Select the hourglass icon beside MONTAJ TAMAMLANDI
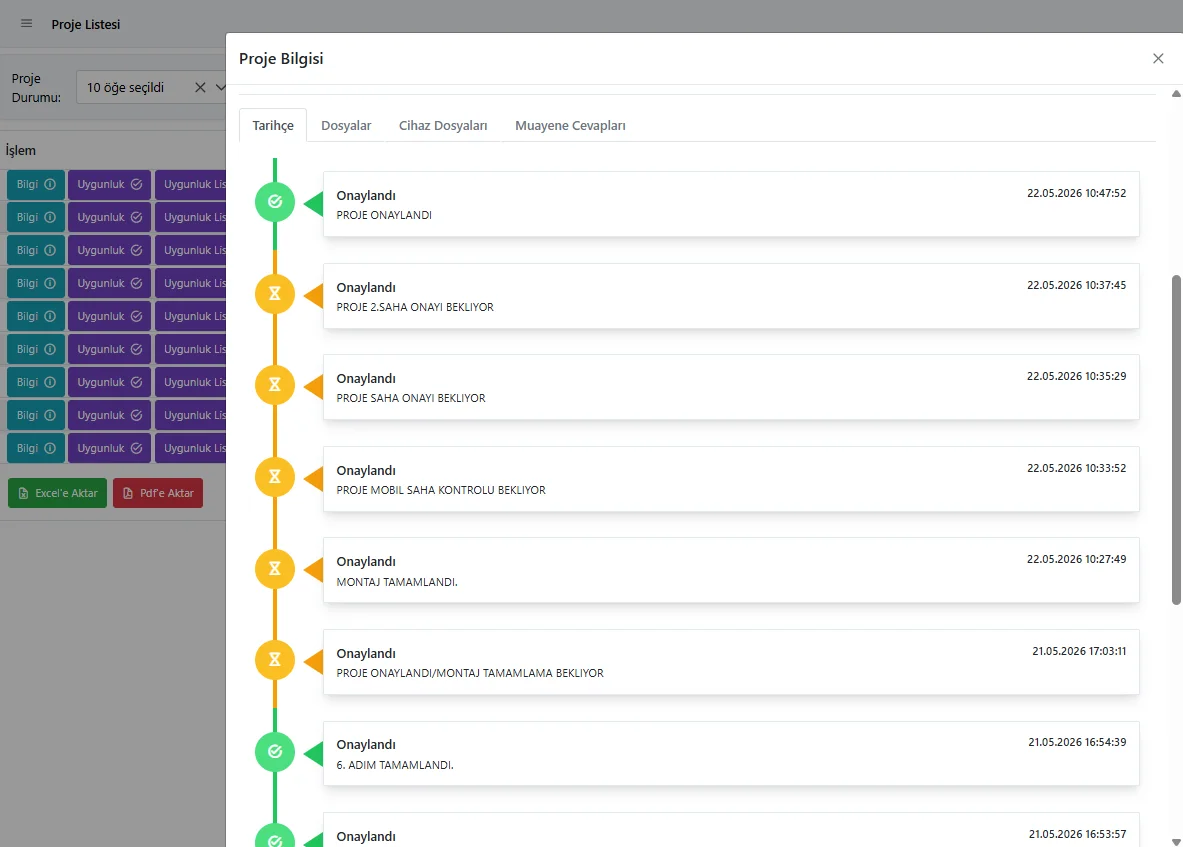The image size is (1183, 847). [275, 568]
